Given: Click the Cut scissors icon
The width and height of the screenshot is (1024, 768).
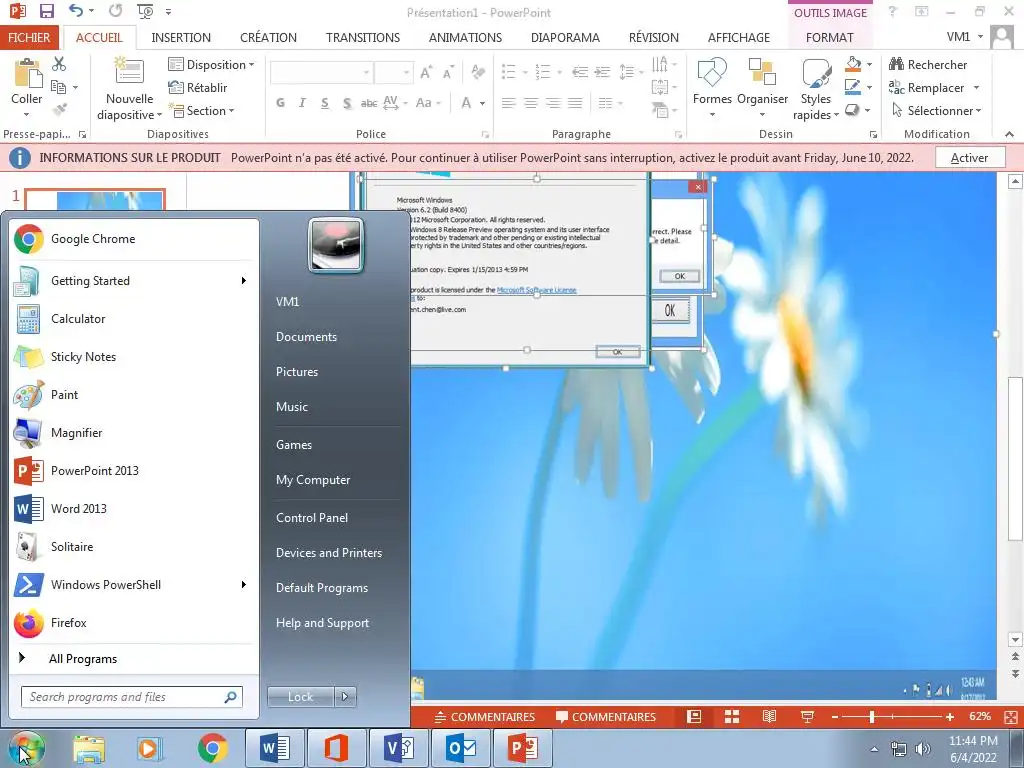Looking at the screenshot, I should point(59,63).
